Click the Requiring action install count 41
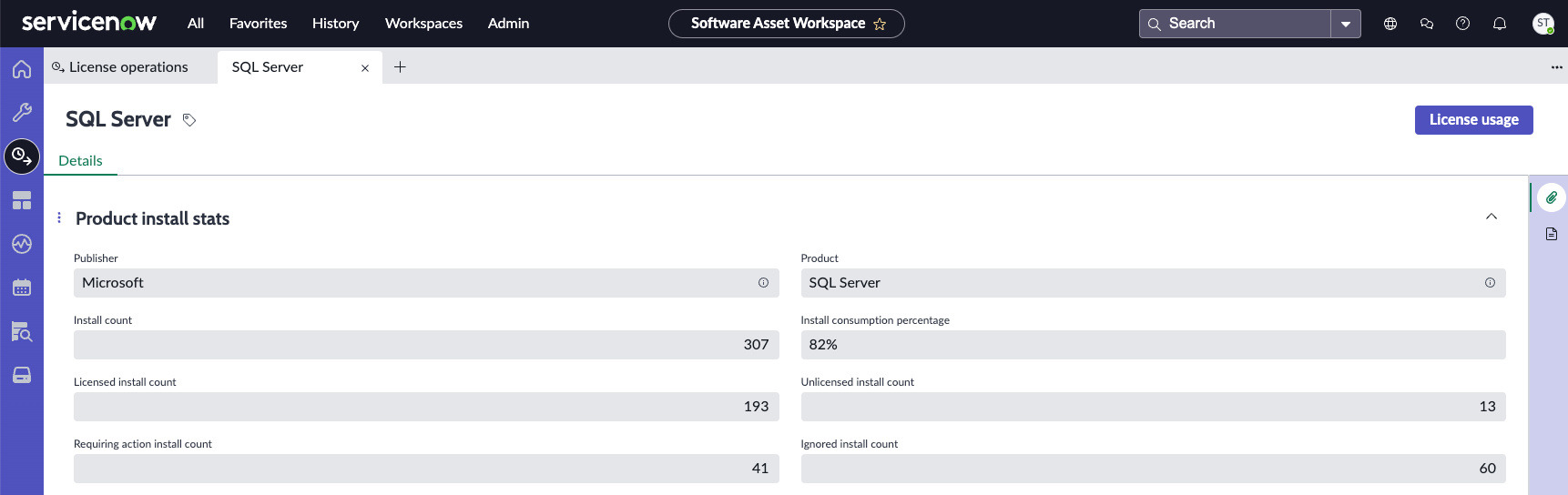This screenshot has height=495, width=1568. [426, 469]
